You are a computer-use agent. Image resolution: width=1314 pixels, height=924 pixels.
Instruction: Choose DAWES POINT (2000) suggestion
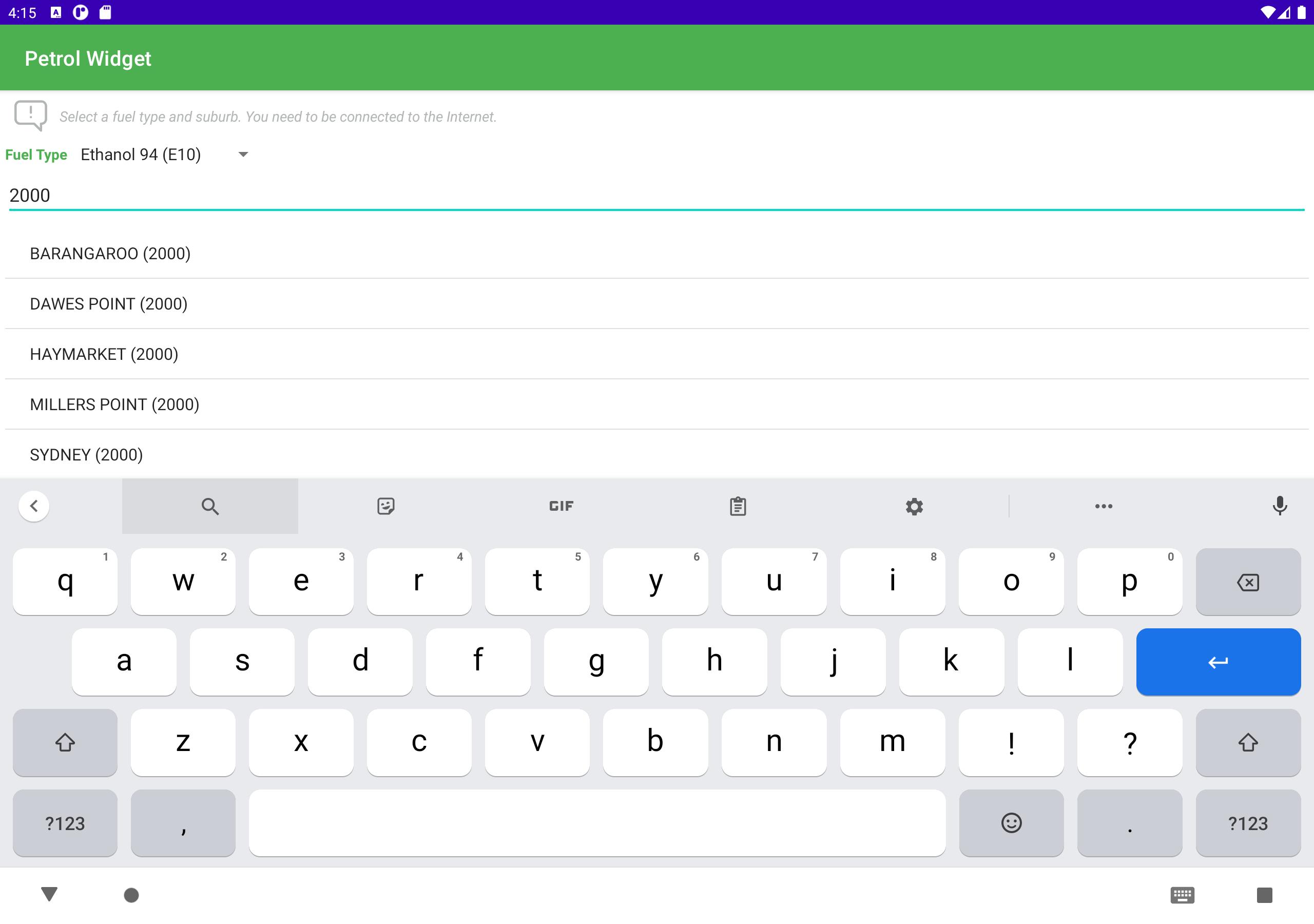click(656, 304)
